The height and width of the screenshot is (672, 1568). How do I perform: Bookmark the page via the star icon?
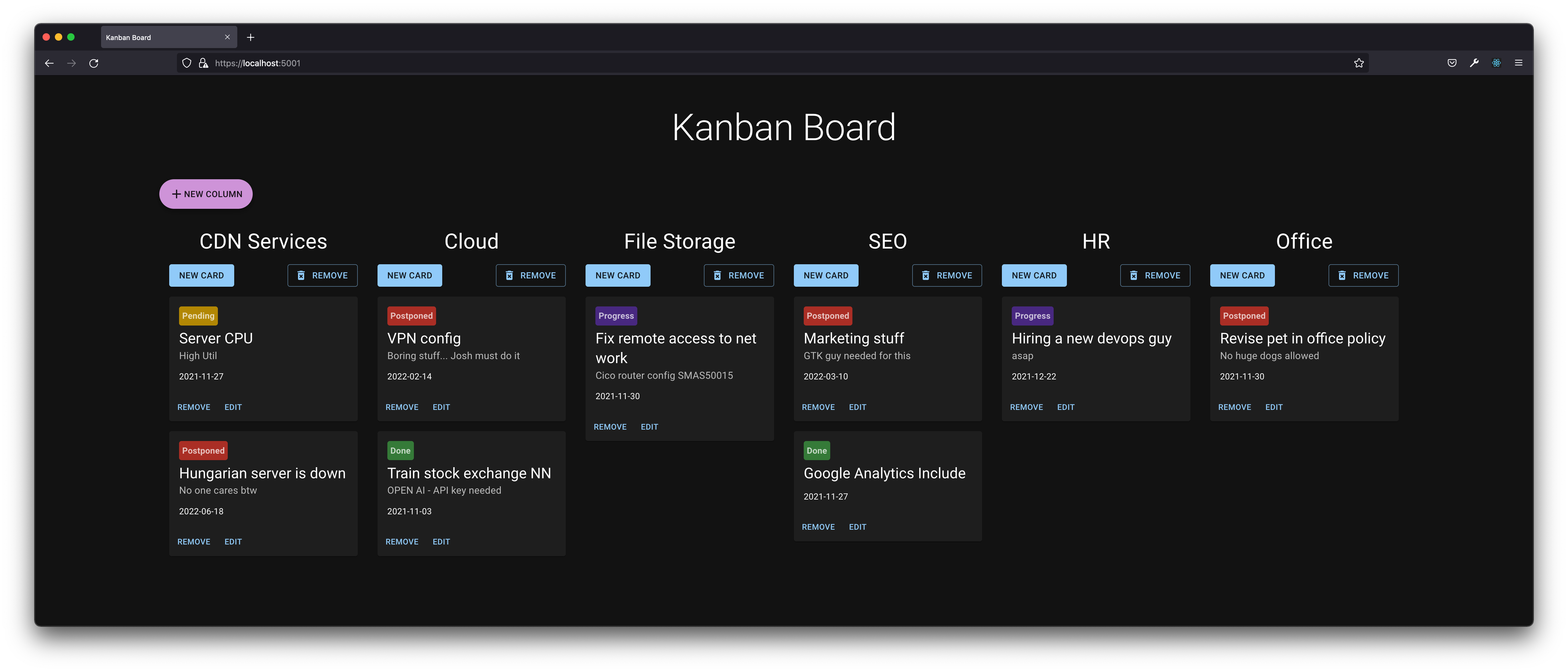(1359, 63)
